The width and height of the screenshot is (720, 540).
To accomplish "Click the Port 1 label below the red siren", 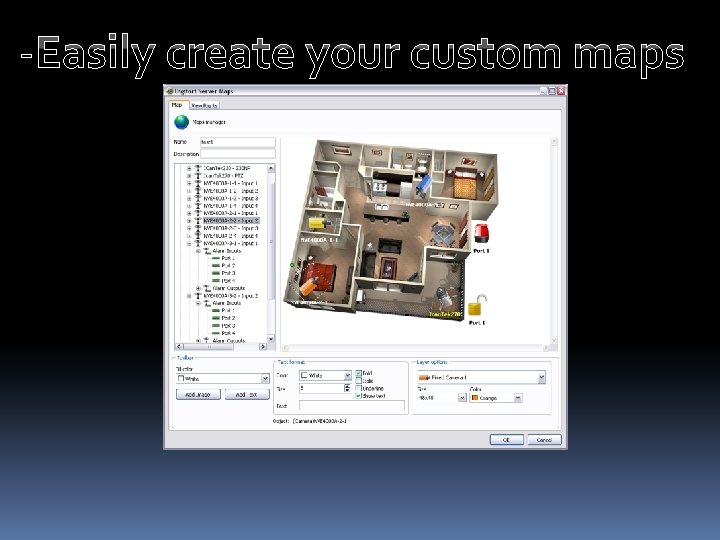I will click(x=481, y=251).
